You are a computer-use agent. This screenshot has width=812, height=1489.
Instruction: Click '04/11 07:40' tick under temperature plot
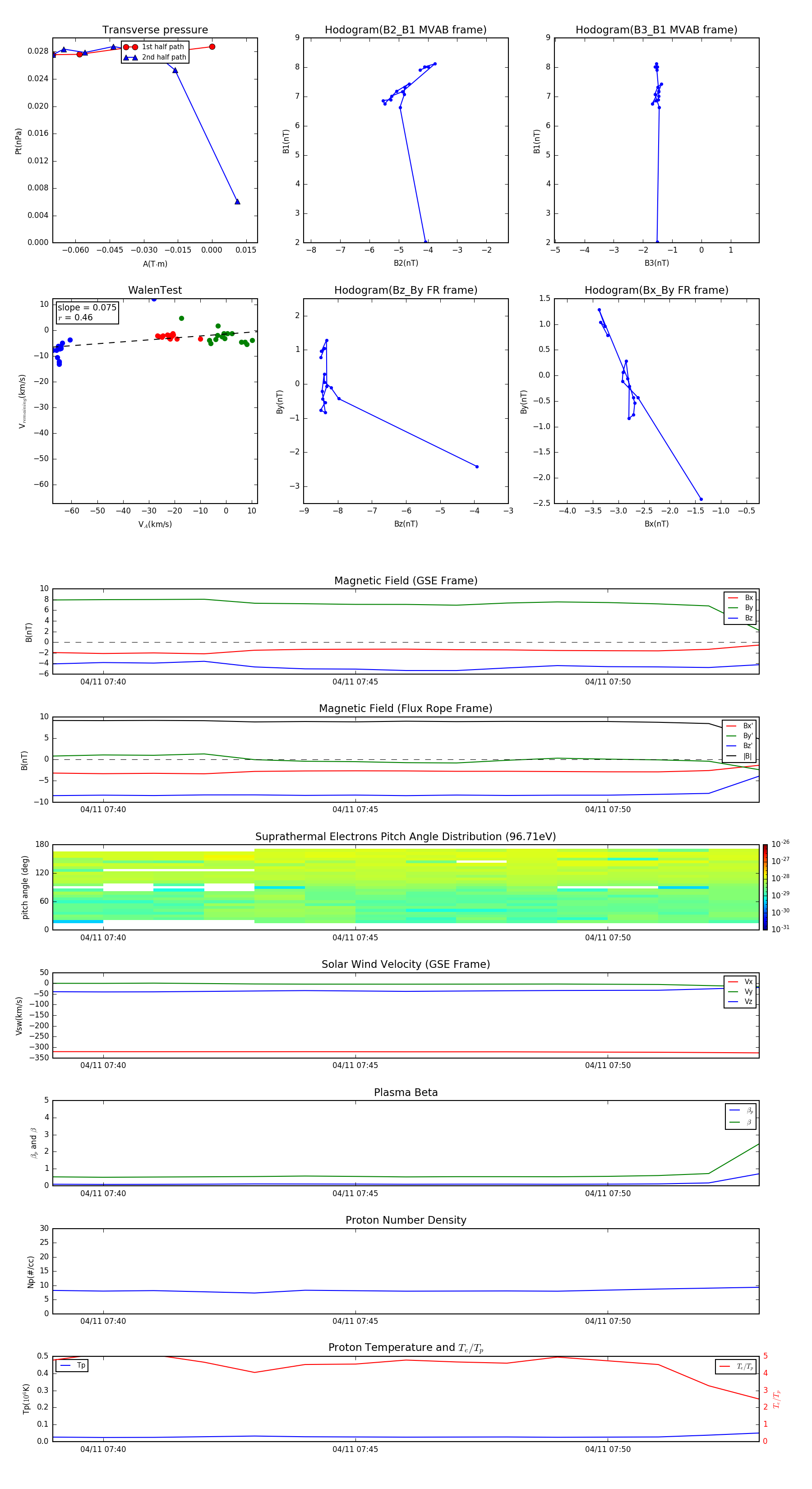(x=103, y=1449)
